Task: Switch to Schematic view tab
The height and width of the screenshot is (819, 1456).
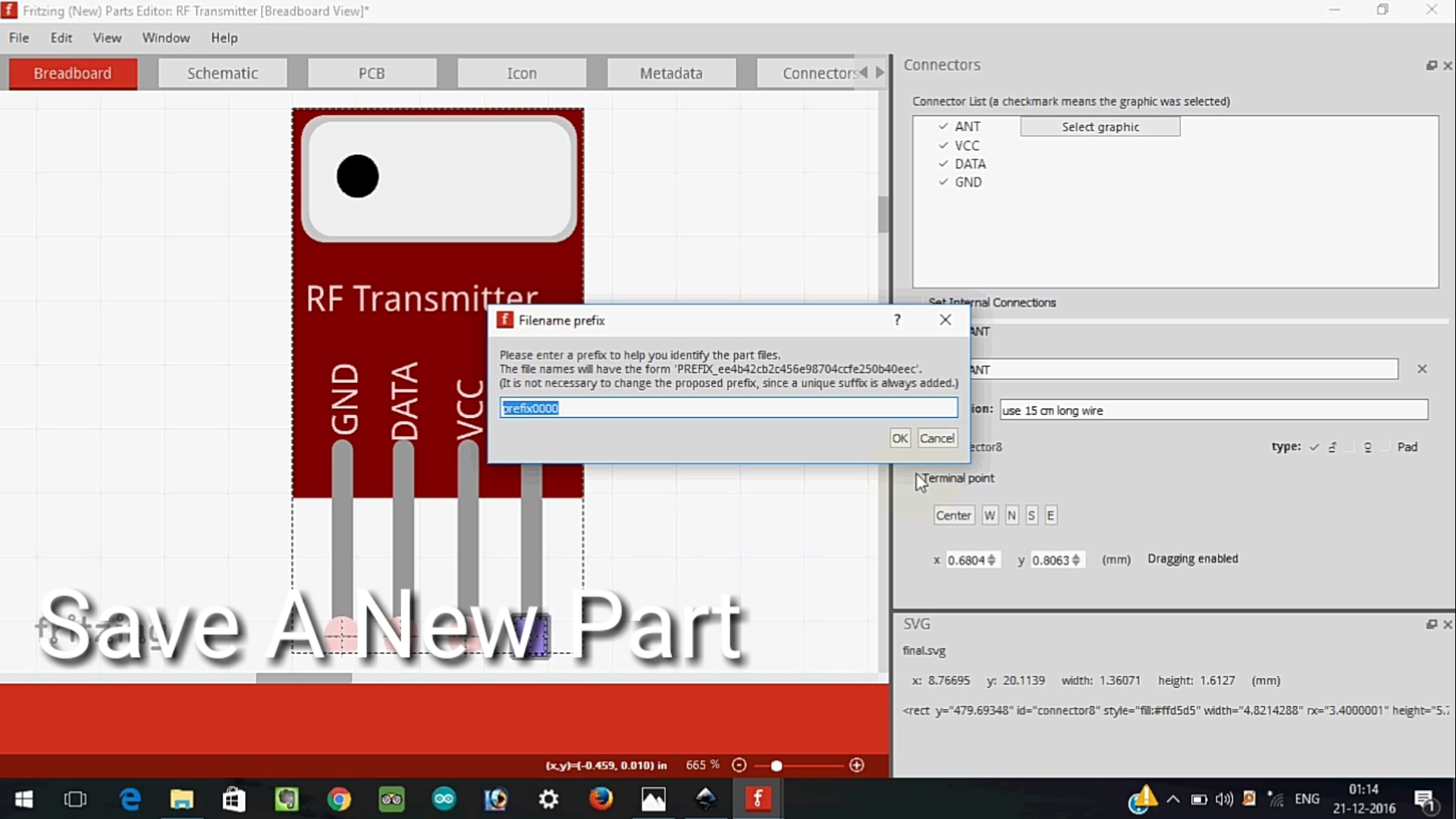Action: pos(222,73)
